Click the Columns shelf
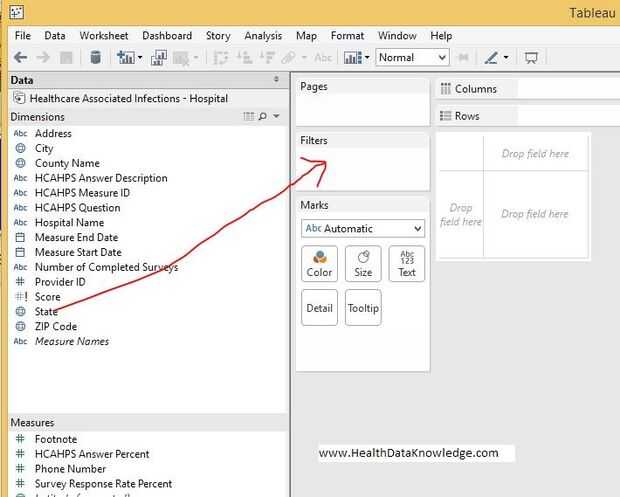The image size is (620, 497). [x=528, y=89]
